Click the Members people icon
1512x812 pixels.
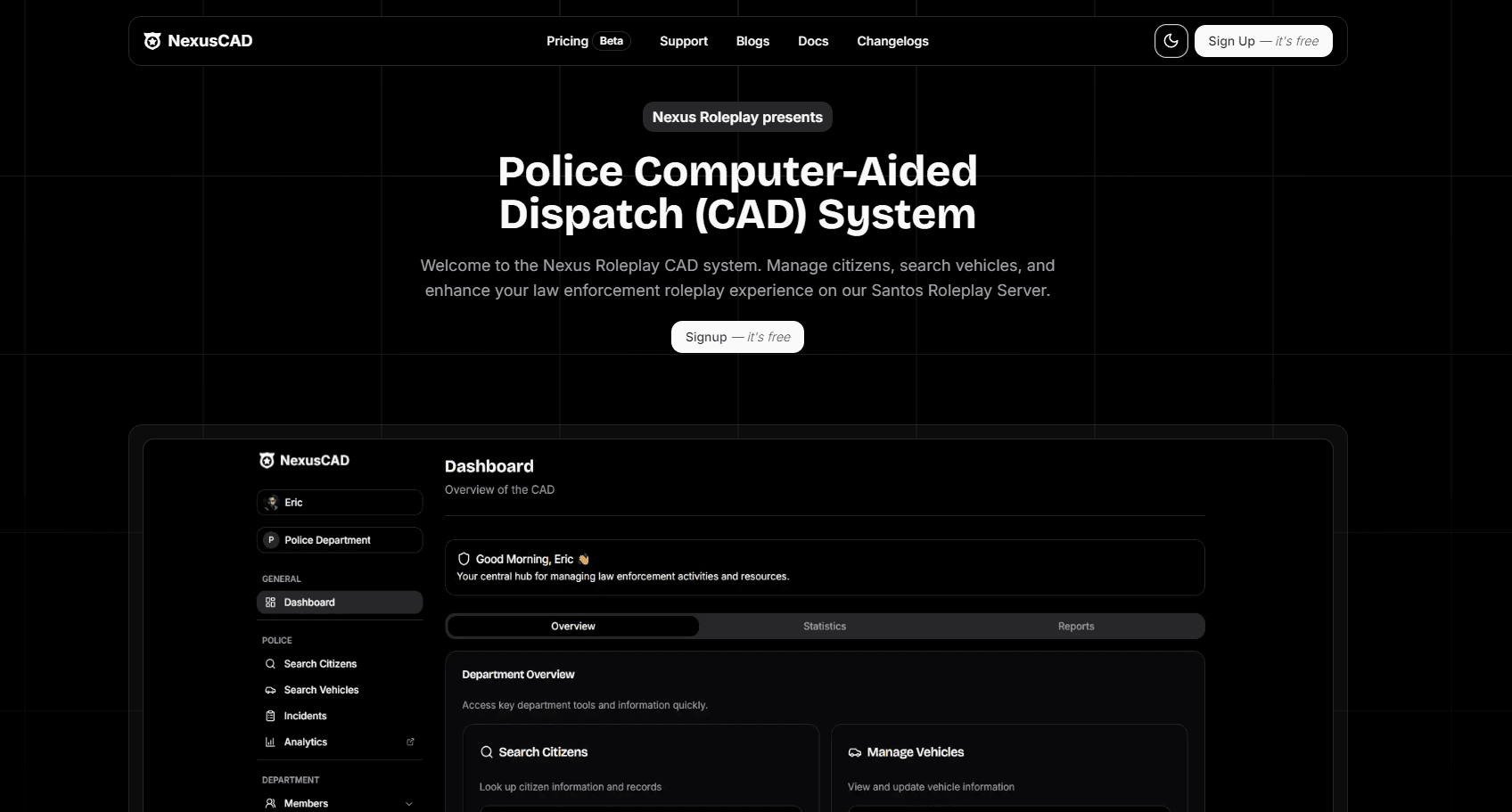coord(270,803)
